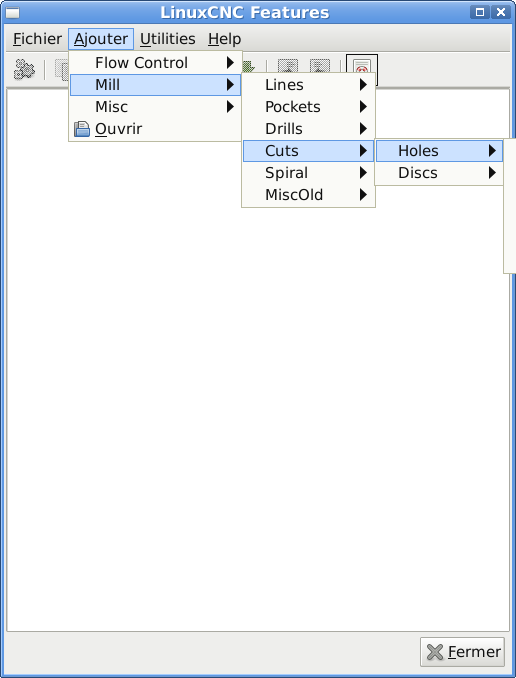Open the Help menu
The width and height of the screenshot is (516, 678).
click(224, 39)
